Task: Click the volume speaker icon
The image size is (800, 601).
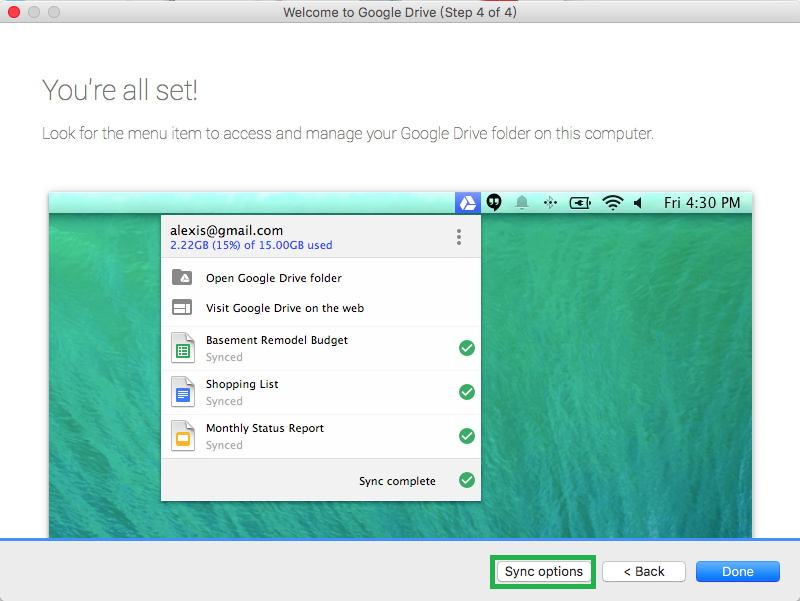Action: coord(638,203)
